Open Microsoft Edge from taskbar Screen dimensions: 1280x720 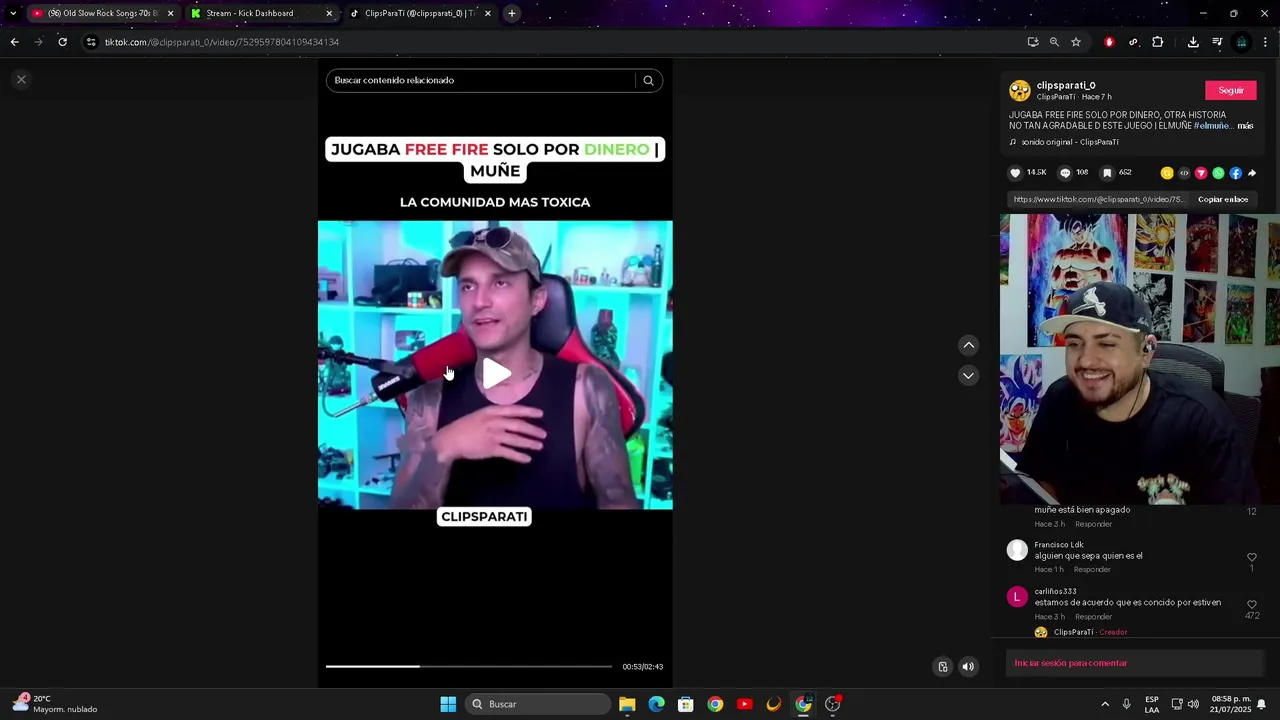tap(656, 704)
